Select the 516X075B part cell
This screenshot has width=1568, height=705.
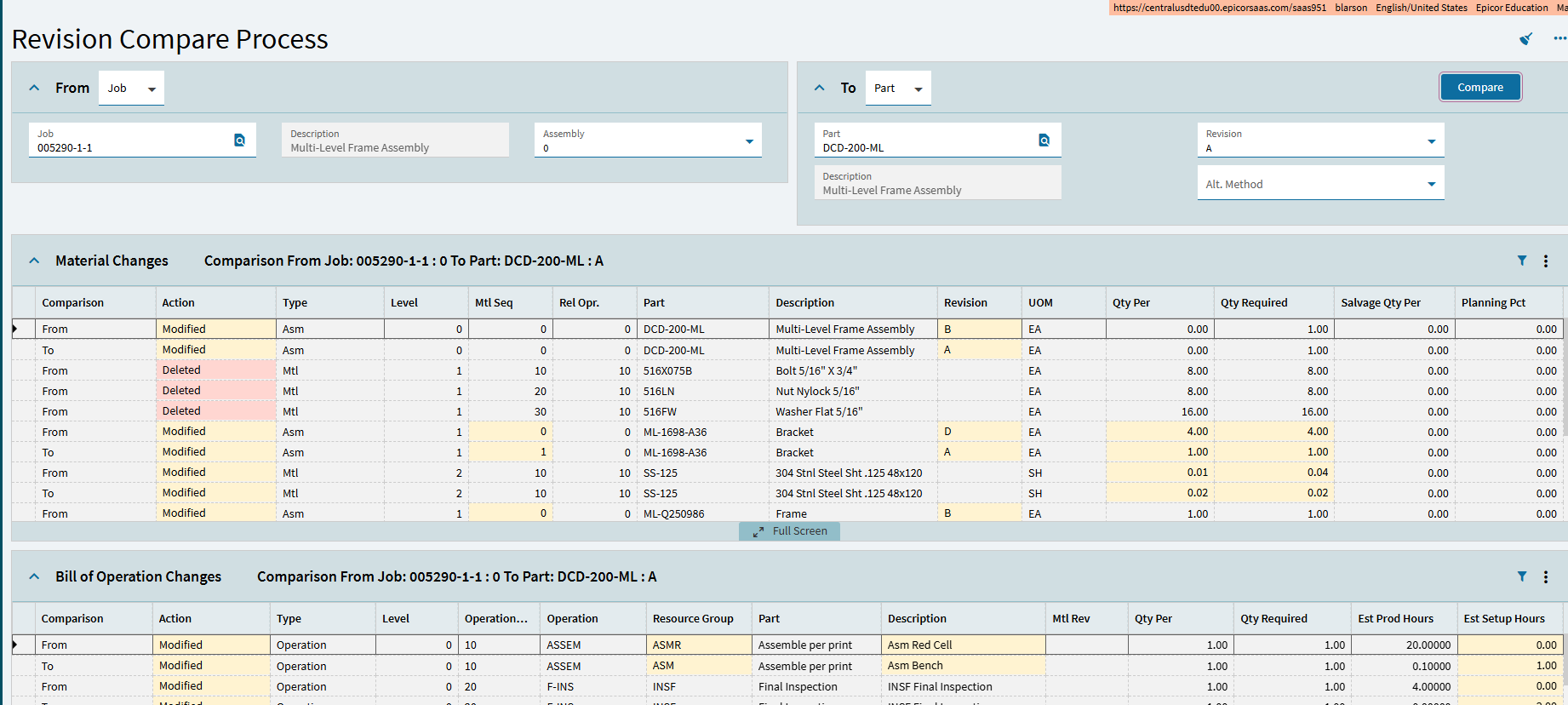pos(703,370)
